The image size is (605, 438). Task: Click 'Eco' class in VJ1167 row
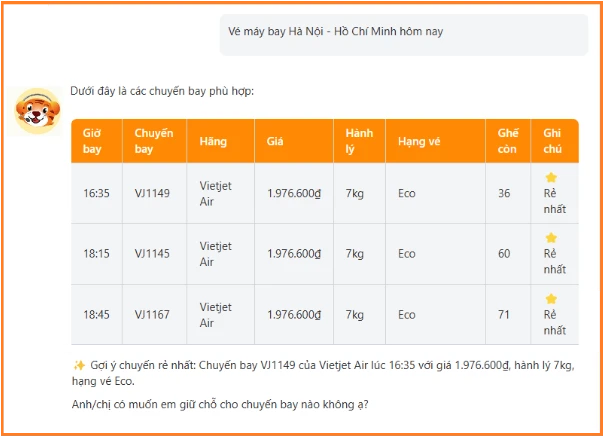click(407, 315)
